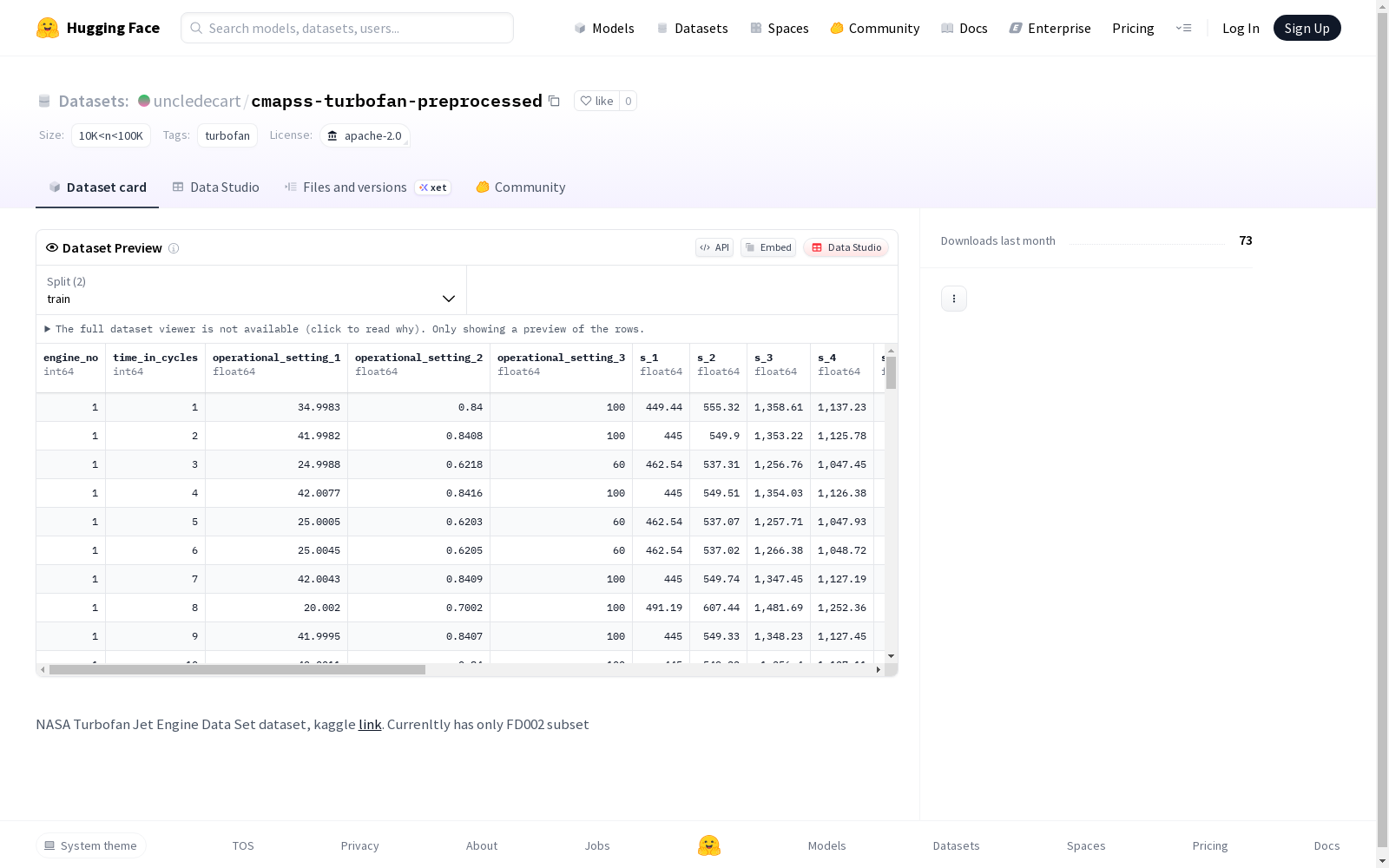Open Privacy footer link
Viewport: 1389px width, 868px height.
[x=360, y=845]
